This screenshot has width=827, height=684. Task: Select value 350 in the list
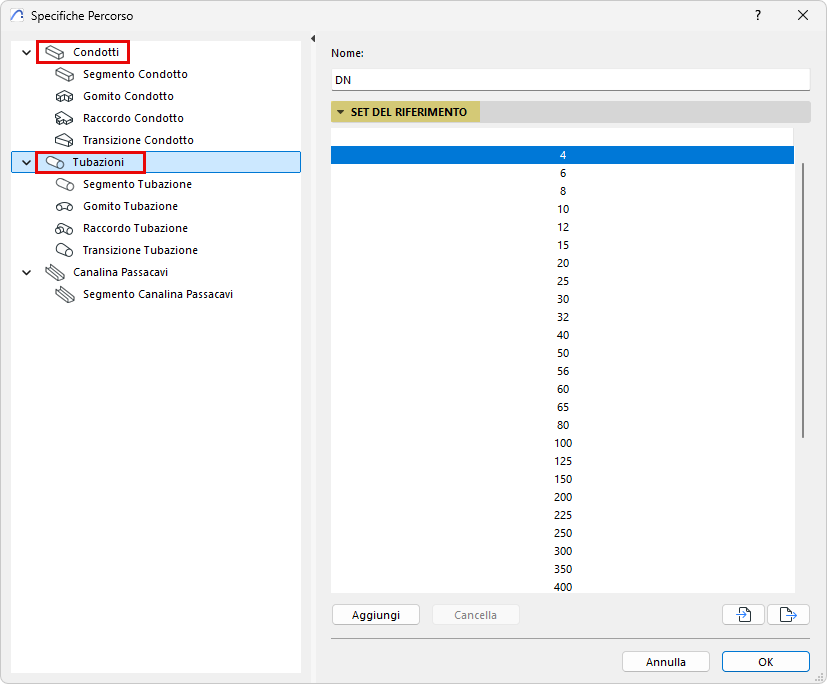[562, 569]
